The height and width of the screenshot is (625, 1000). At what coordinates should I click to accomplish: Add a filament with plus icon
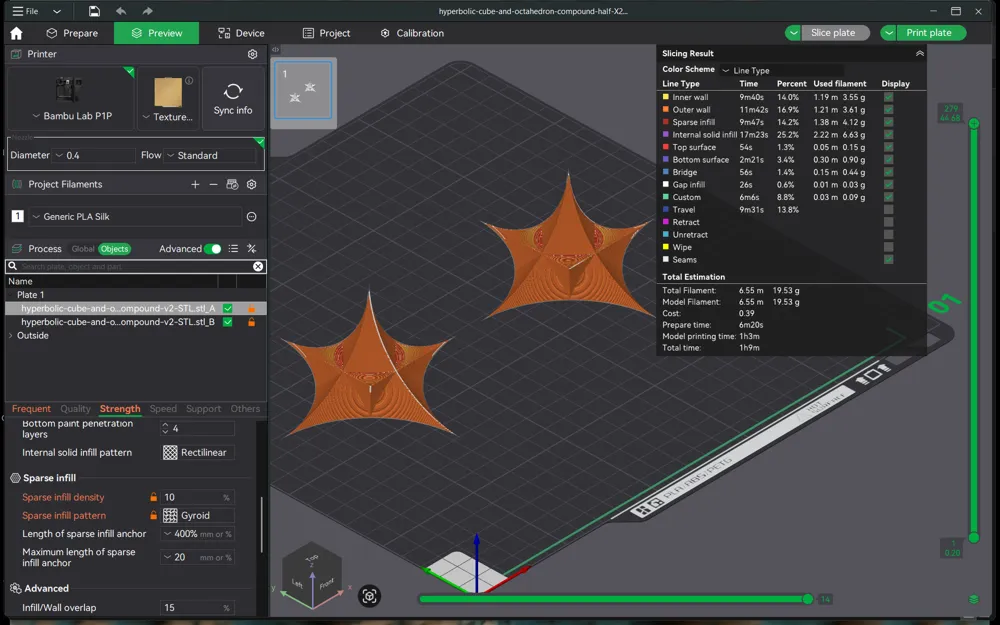195,184
